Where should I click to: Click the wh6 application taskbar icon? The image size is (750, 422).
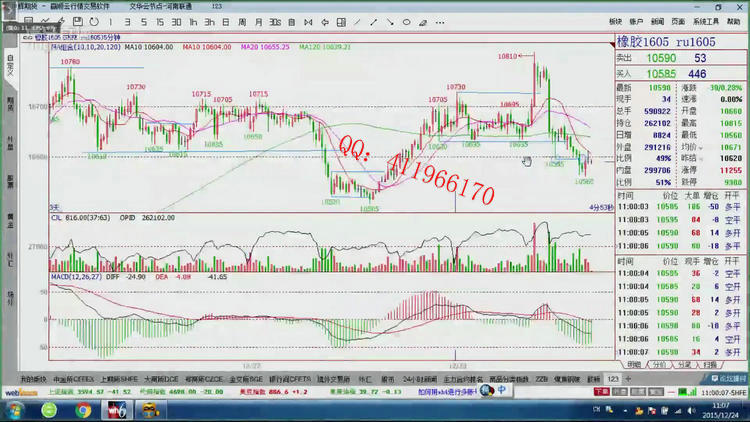coord(117,411)
